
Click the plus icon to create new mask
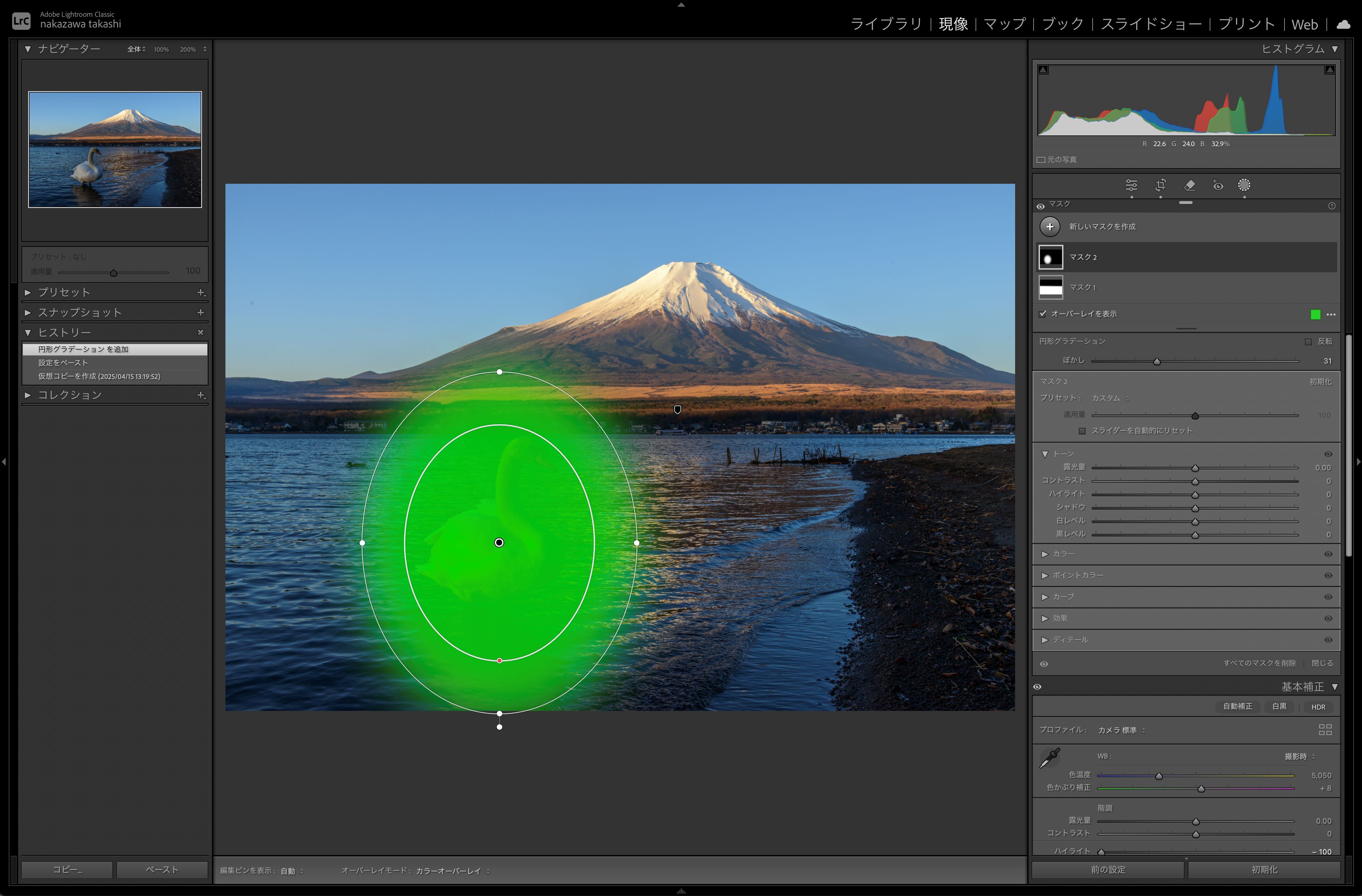(1050, 227)
